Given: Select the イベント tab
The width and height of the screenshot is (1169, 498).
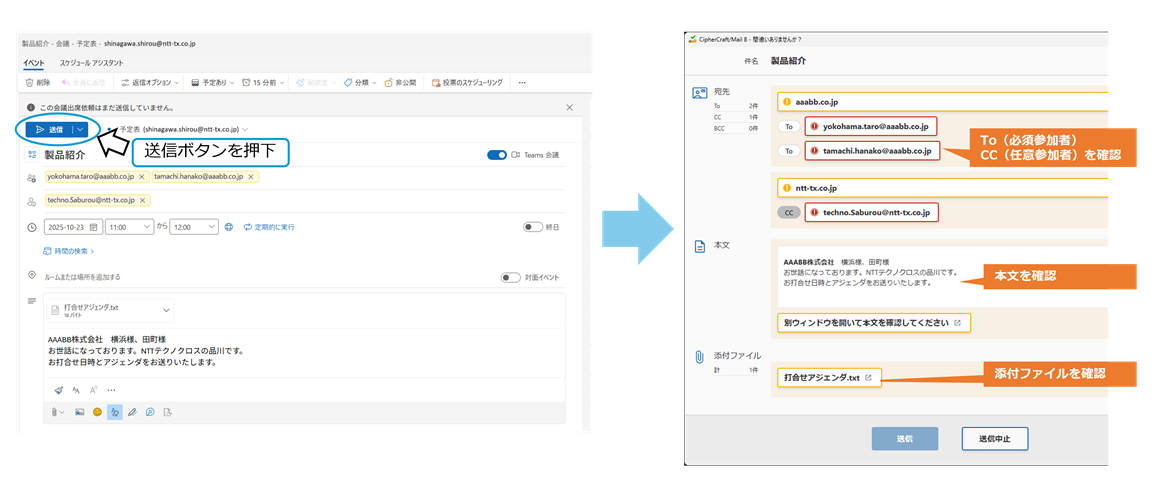Looking at the screenshot, I should pos(33,62).
